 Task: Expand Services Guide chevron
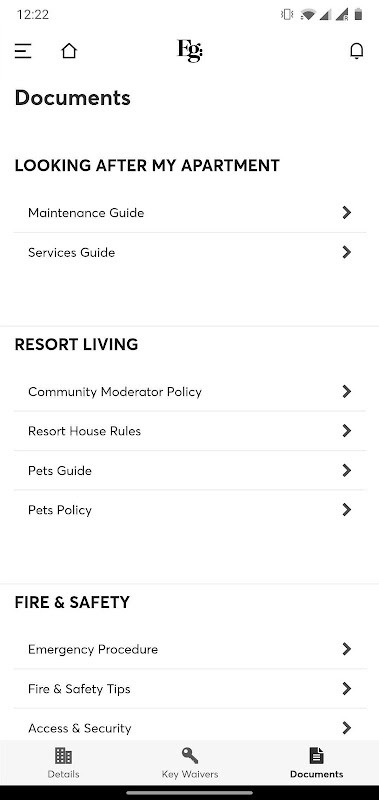(347, 252)
